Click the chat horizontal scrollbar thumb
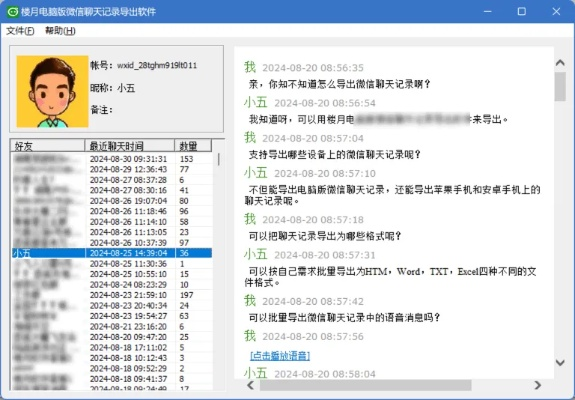Image resolution: width=575 pixels, height=400 pixels. point(366,385)
